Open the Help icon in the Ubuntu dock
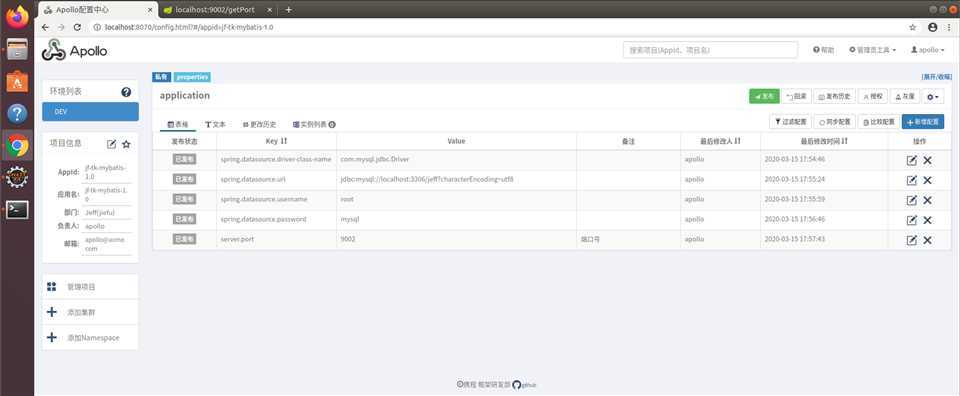The image size is (960, 396). pos(17,113)
